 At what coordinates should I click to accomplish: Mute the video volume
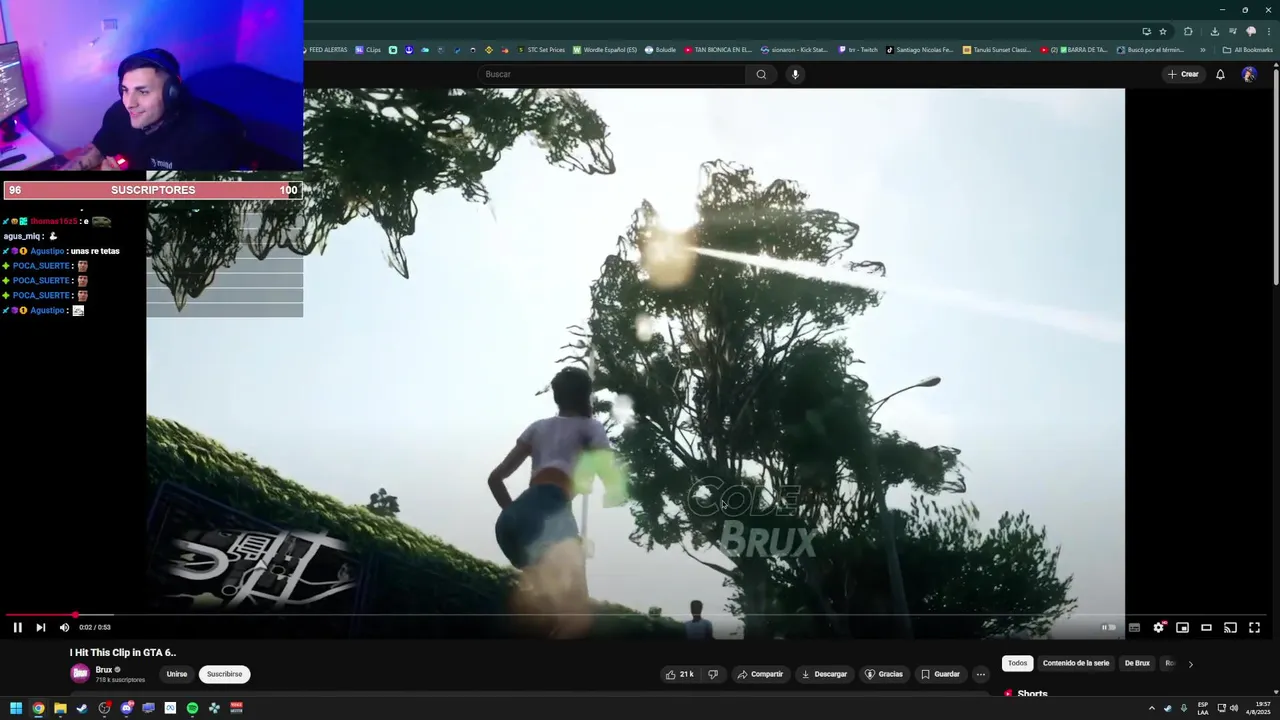click(x=64, y=627)
